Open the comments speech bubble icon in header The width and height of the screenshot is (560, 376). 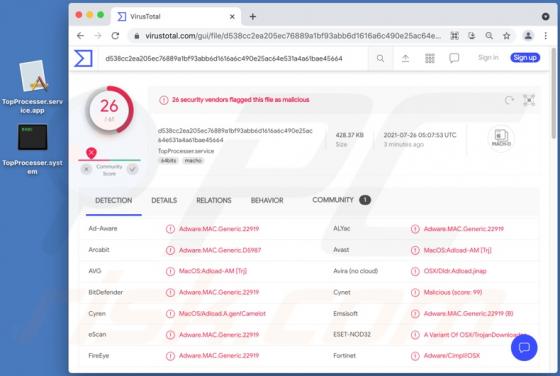click(454, 58)
